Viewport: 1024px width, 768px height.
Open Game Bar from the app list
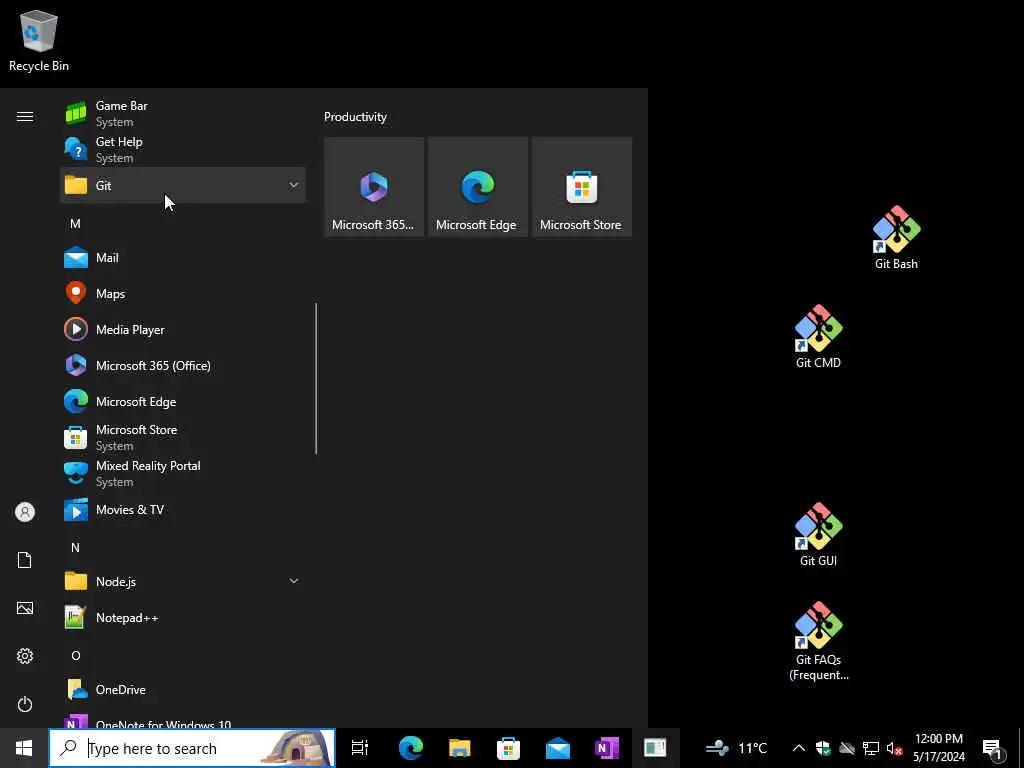pos(183,114)
